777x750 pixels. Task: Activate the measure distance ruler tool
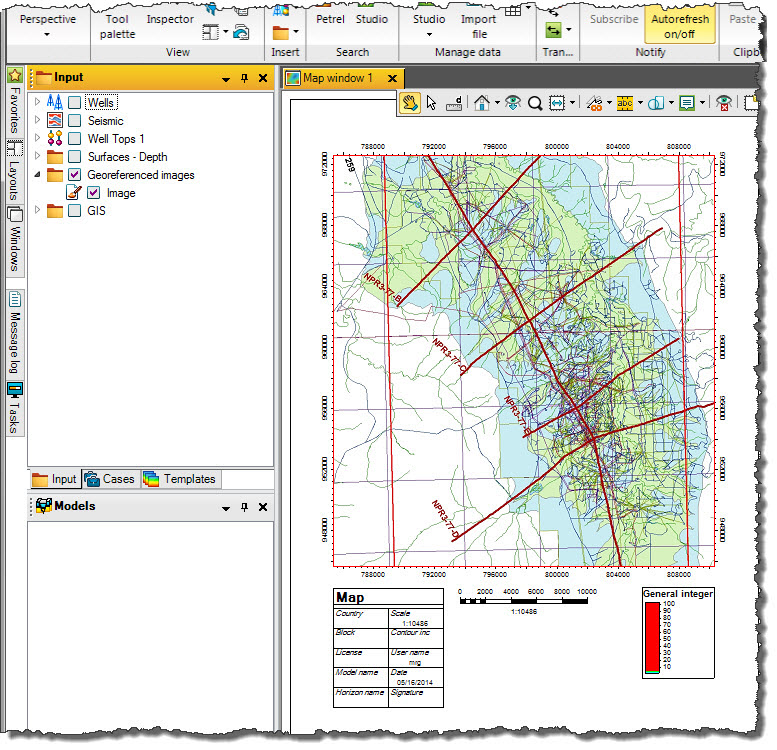(x=454, y=102)
